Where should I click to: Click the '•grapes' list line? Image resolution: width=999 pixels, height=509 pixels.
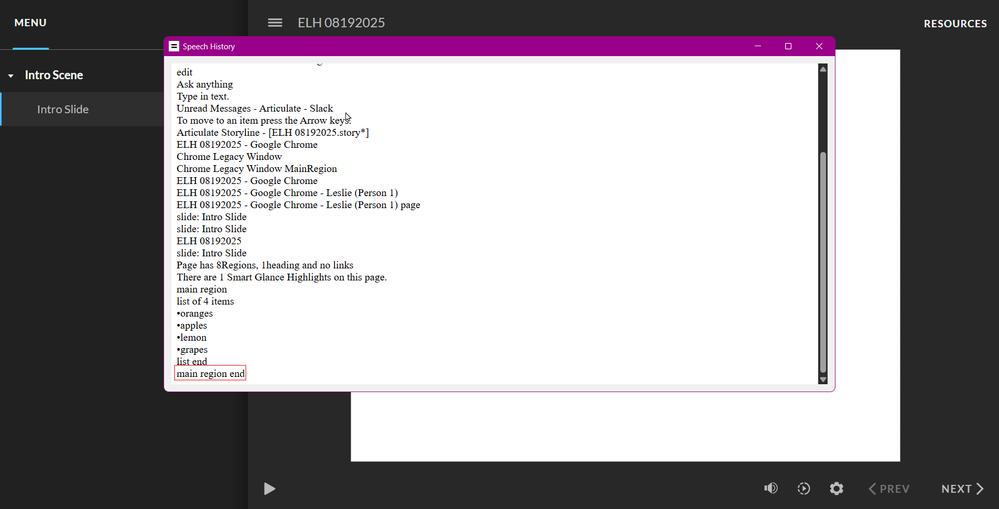pyautogui.click(x=192, y=350)
